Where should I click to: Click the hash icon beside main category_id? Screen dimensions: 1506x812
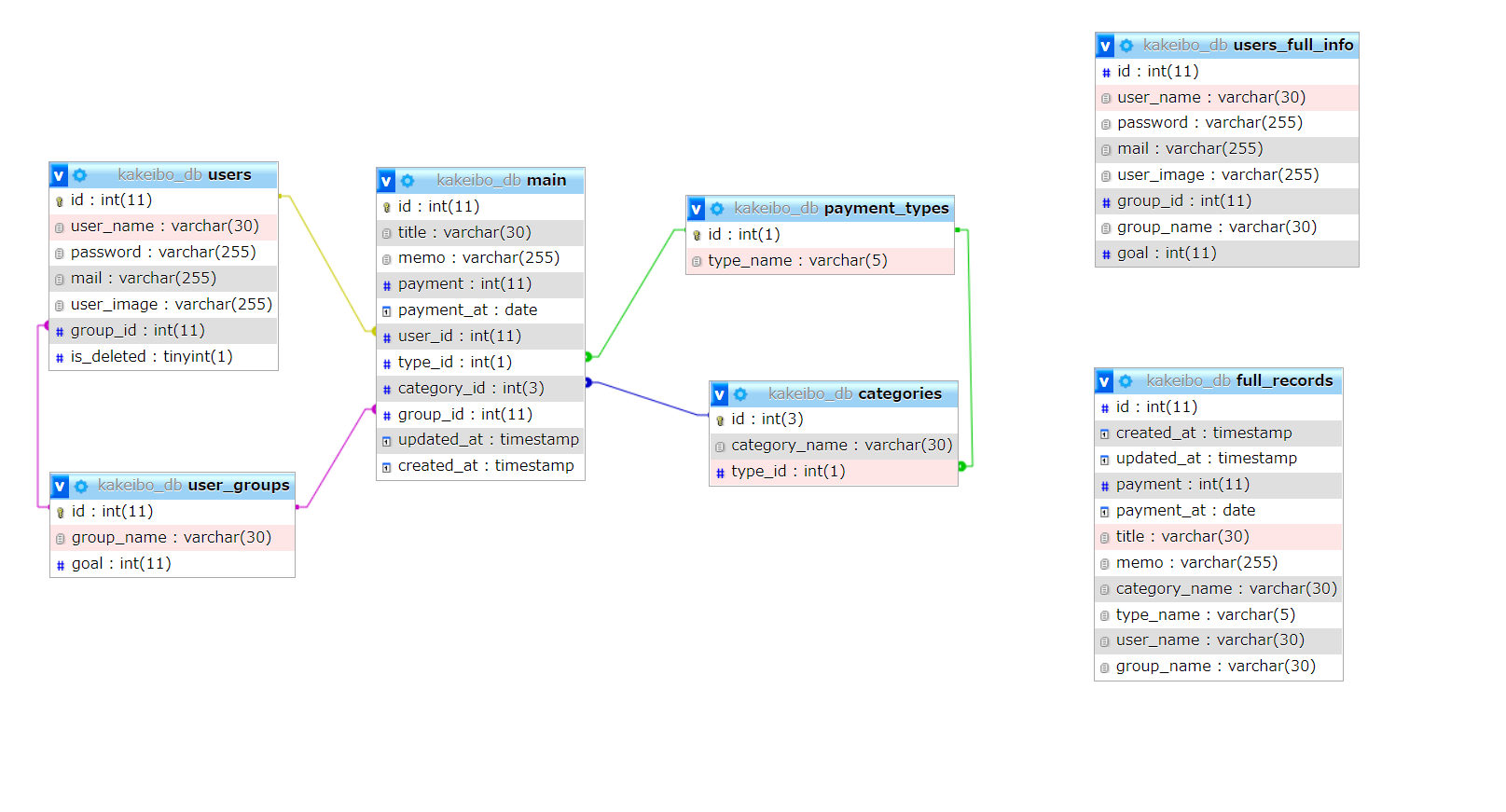point(387,390)
